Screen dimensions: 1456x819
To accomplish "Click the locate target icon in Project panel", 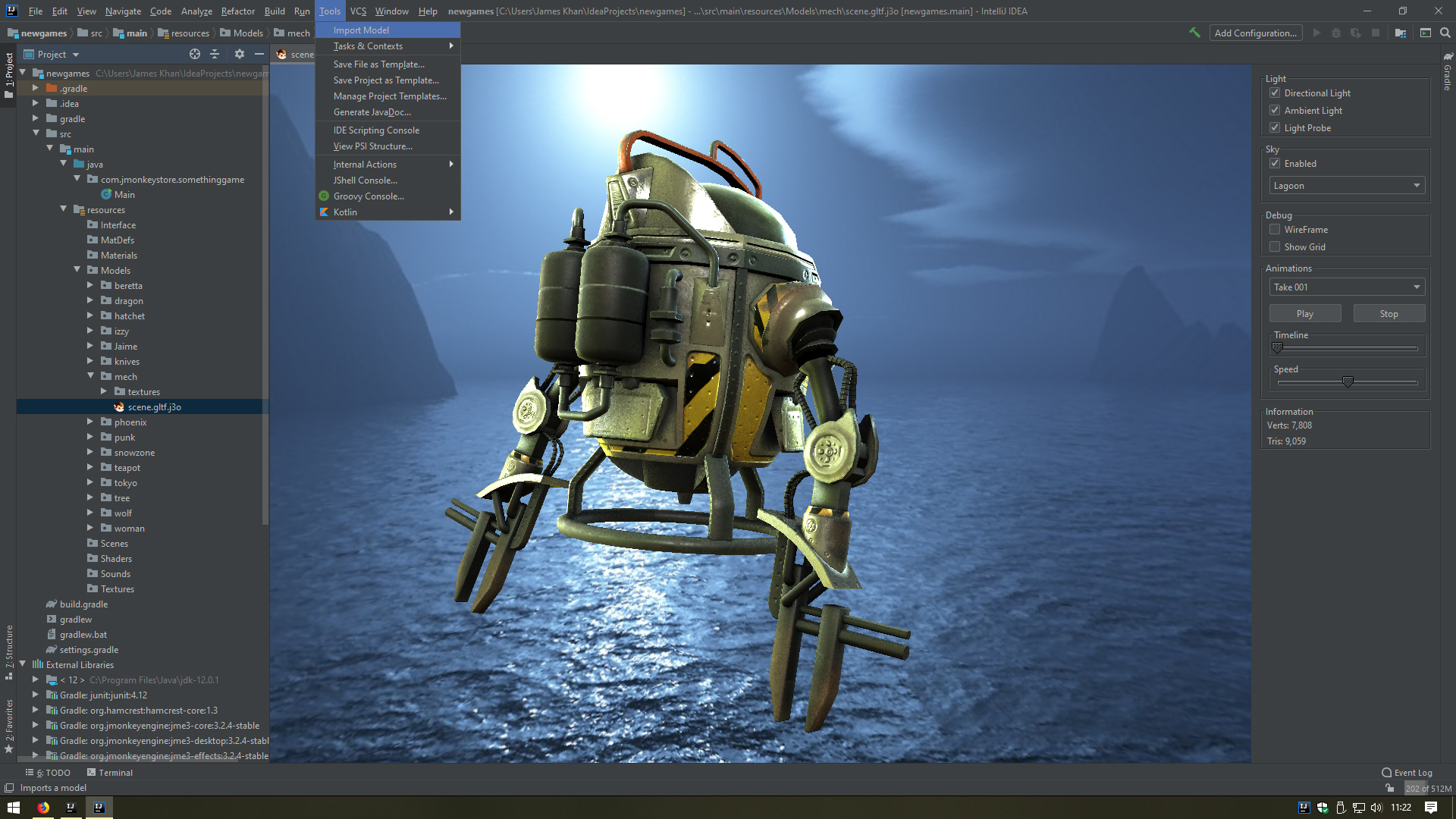I will click(195, 54).
